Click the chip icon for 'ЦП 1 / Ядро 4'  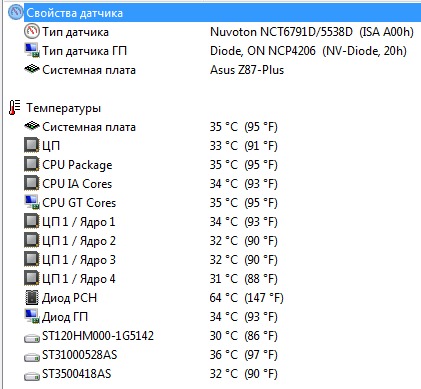pyautogui.click(x=32, y=278)
